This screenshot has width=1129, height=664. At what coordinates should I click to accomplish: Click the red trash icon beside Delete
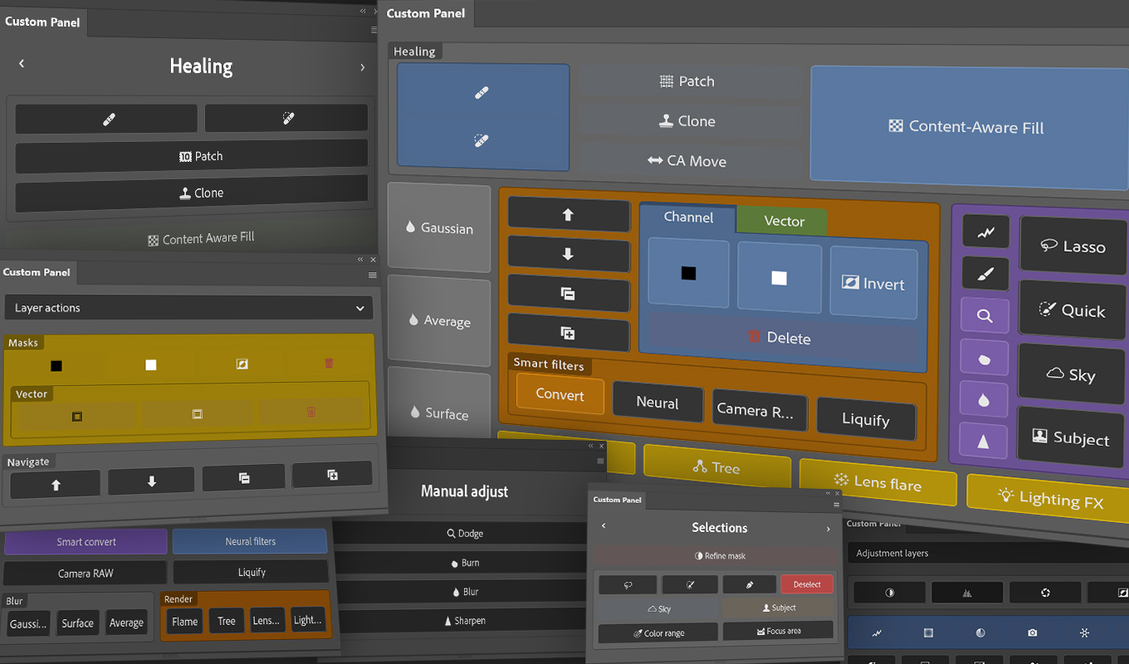click(x=754, y=338)
